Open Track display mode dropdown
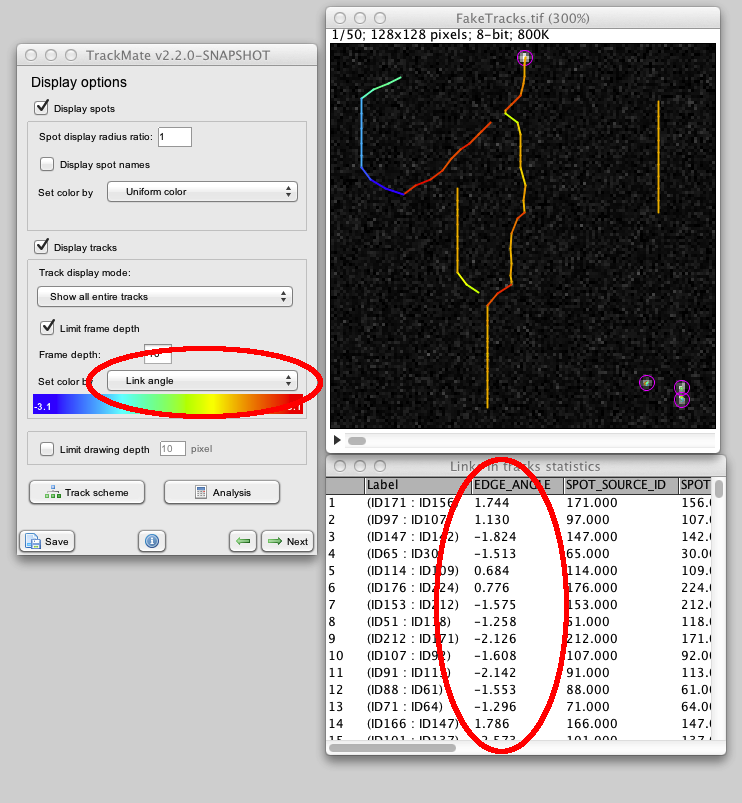742x803 pixels. [x=165, y=297]
